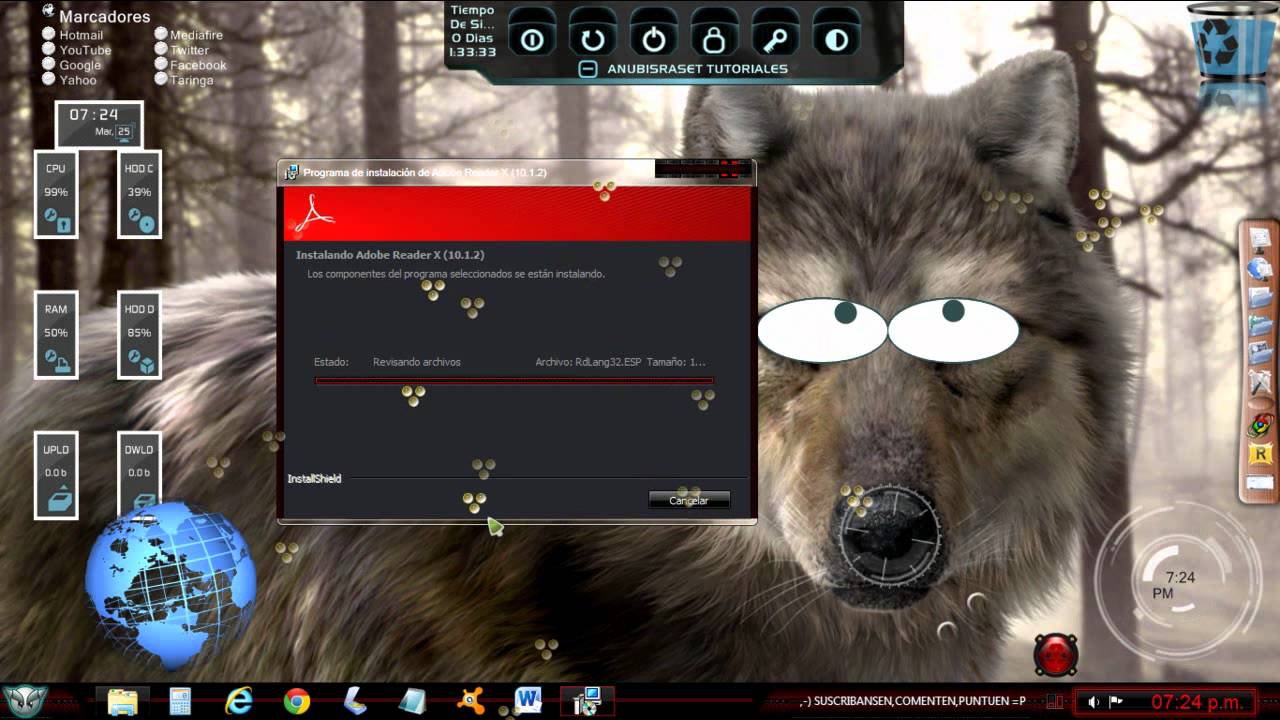Click the HDD C usage gadget
The width and height of the screenshot is (1280, 720).
click(139, 194)
